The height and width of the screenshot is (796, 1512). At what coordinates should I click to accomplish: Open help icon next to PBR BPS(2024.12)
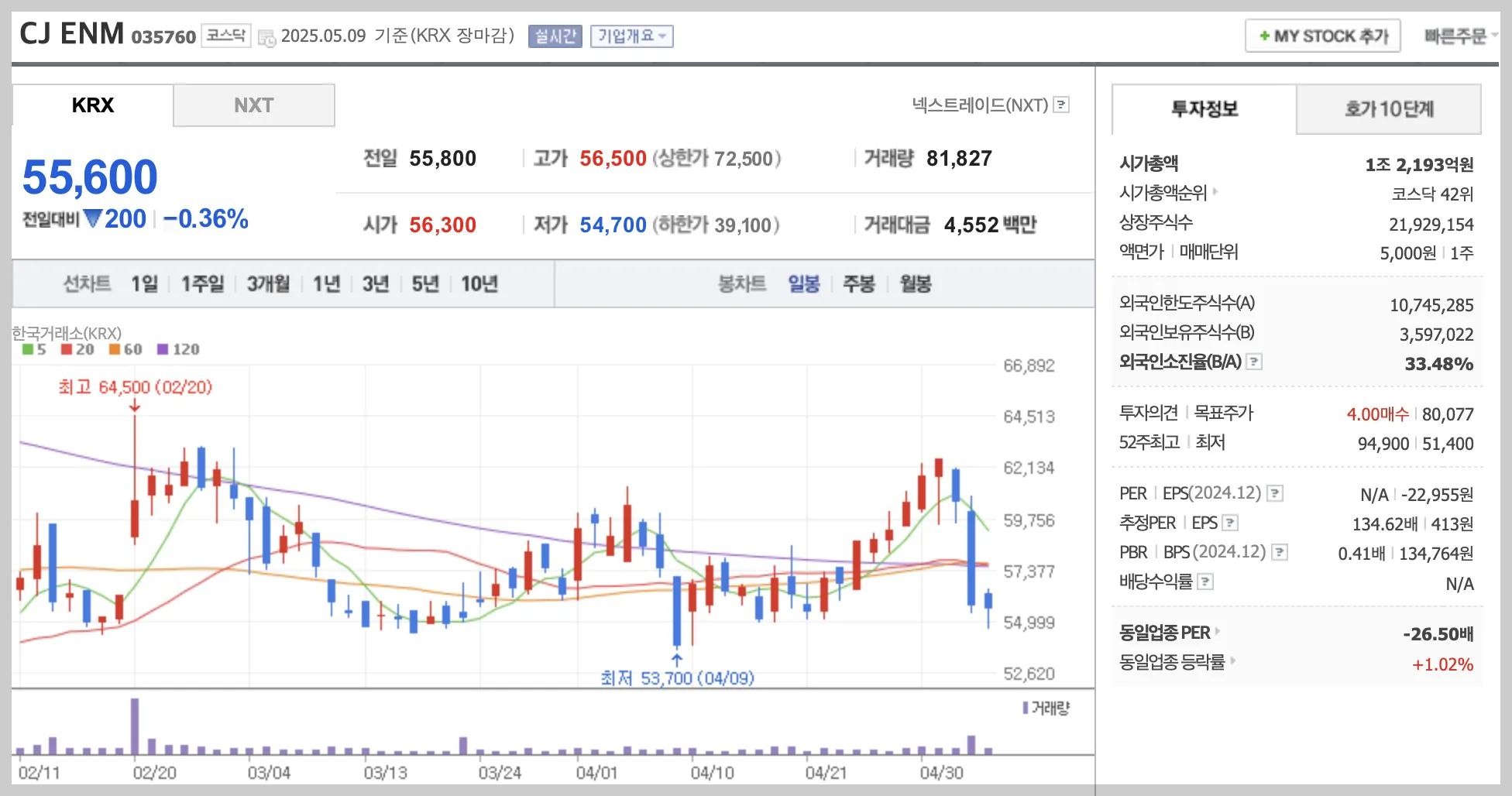click(x=1280, y=552)
